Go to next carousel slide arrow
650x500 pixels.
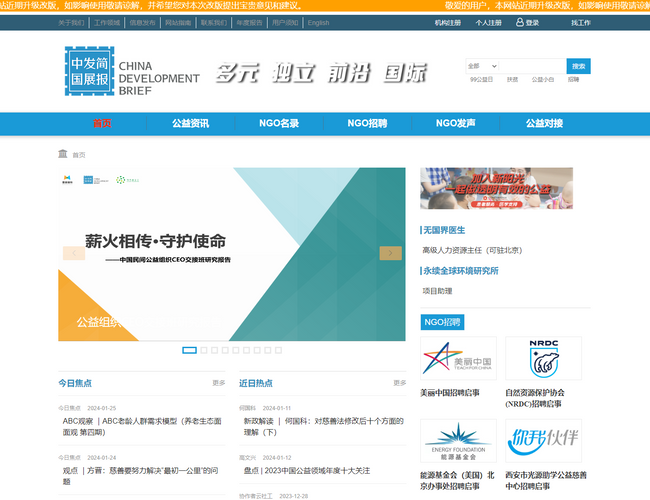tap(390, 254)
